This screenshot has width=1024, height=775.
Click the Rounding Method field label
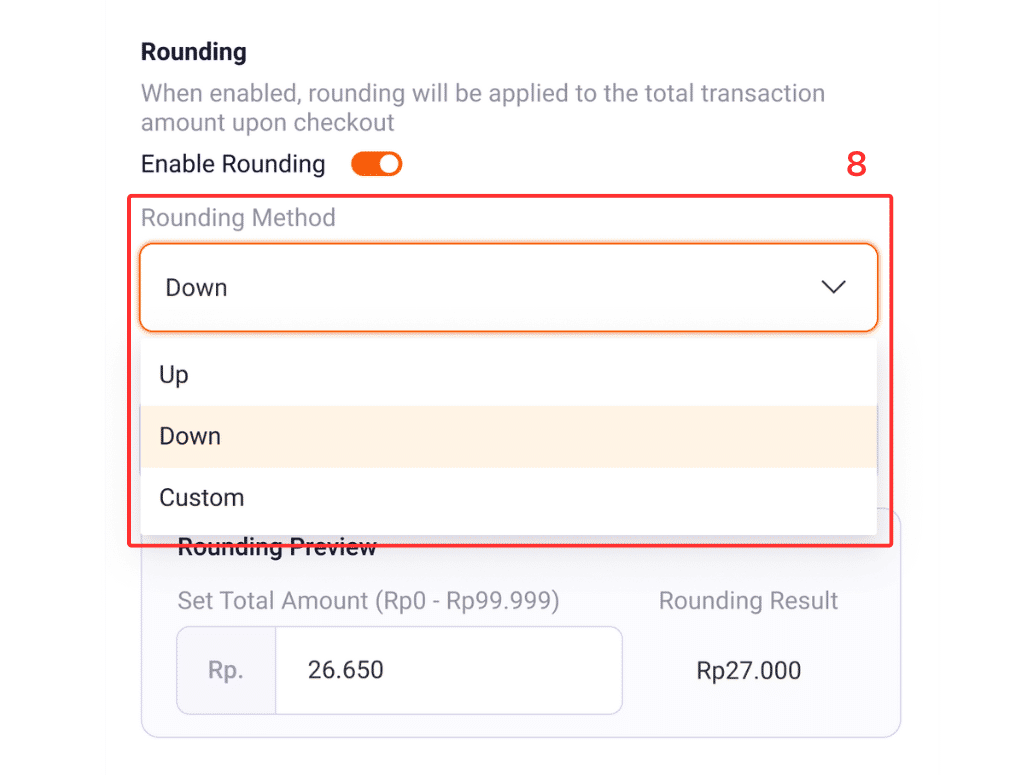pos(238,218)
